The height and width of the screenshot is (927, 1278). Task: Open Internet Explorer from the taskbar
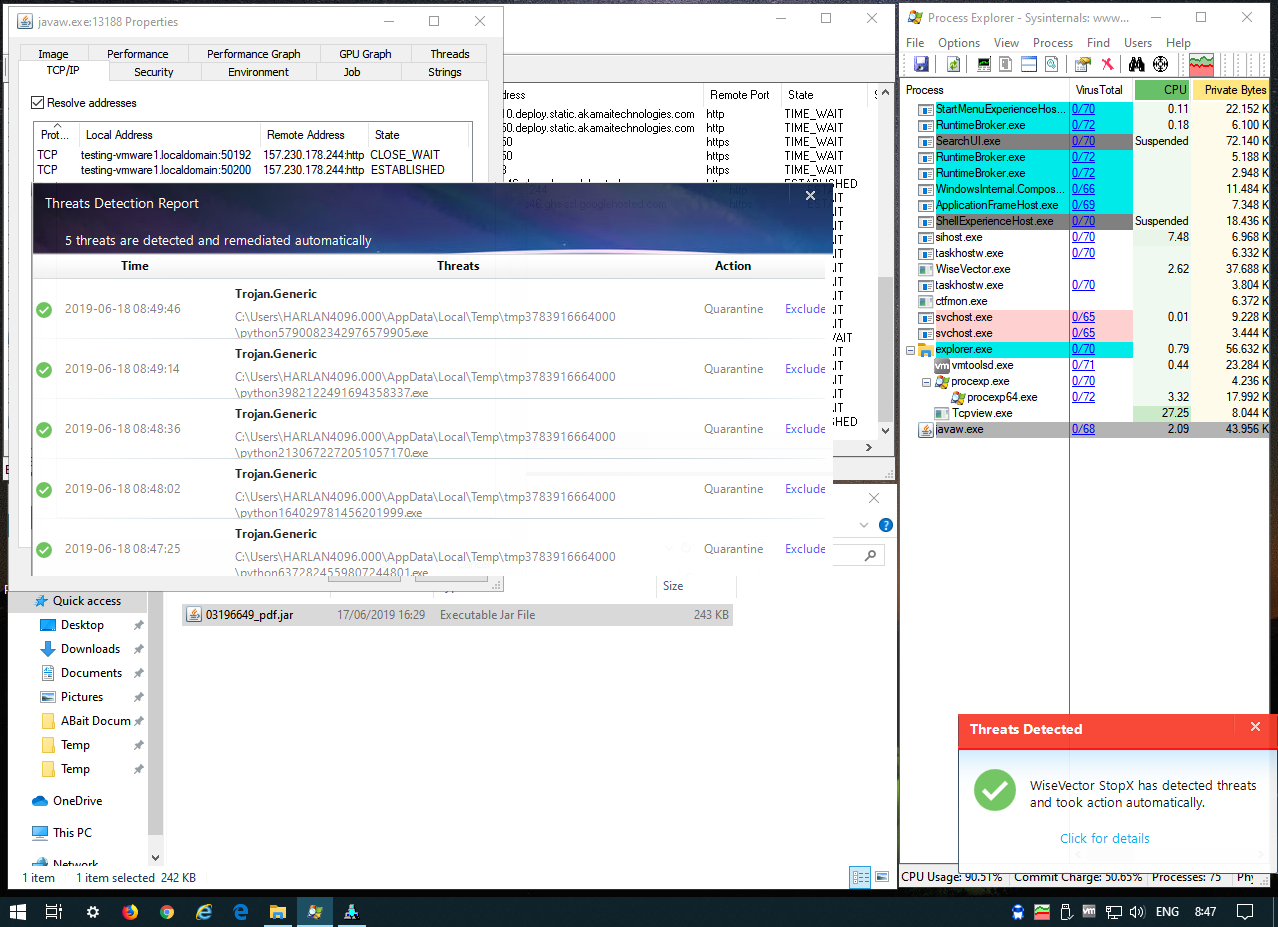pyautogui.click(x=204, y=912)
